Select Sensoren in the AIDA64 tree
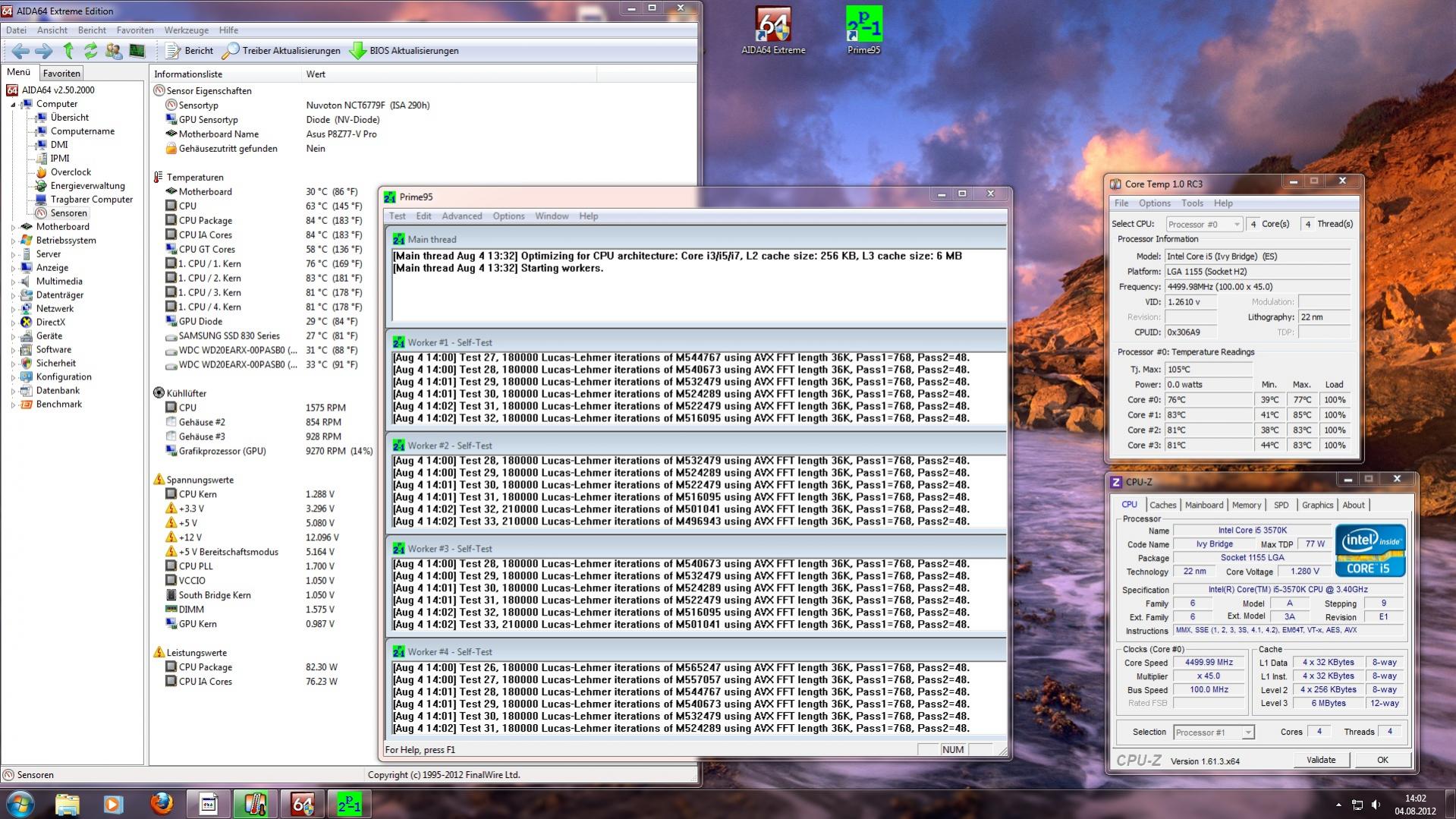The width and height of the screenshot is (1456, 819). click(69, 213)
